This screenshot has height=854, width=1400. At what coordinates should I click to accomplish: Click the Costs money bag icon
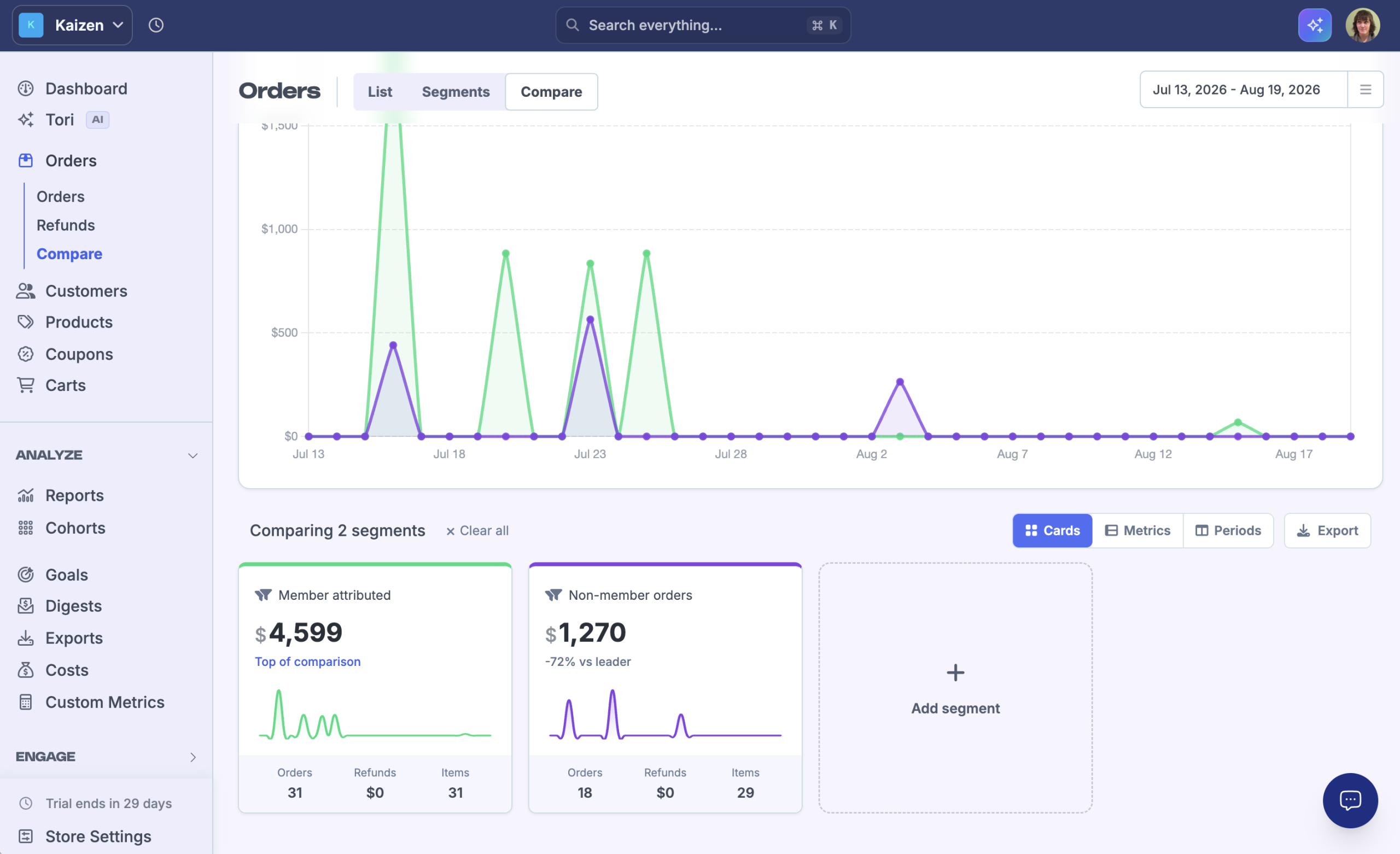click(26, 670)
